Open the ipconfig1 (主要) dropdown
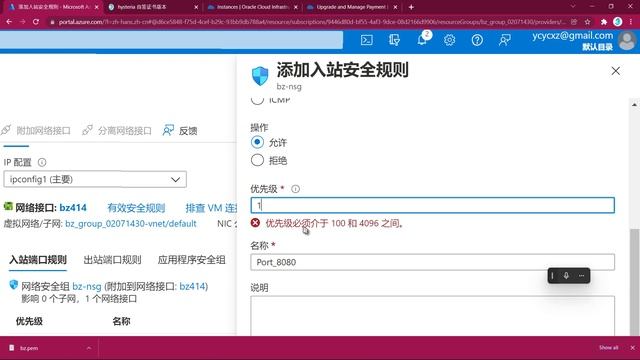The image size is (640, 360). point(95,180)
